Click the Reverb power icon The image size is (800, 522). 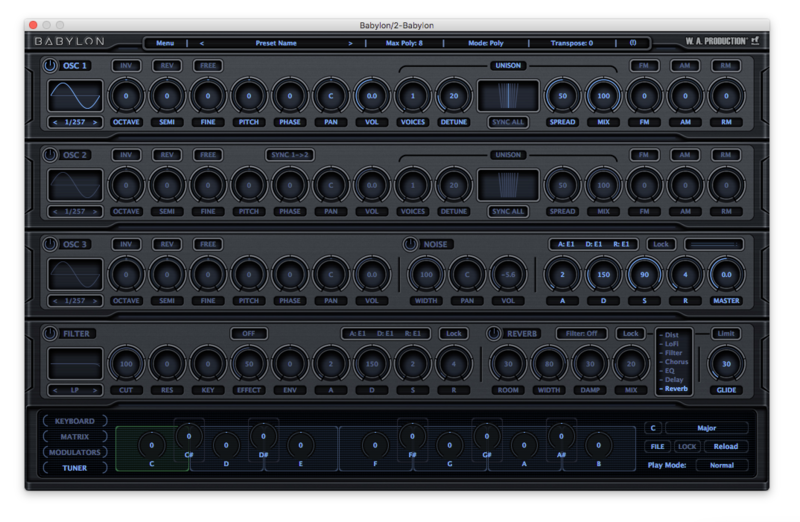pos(494,334)
